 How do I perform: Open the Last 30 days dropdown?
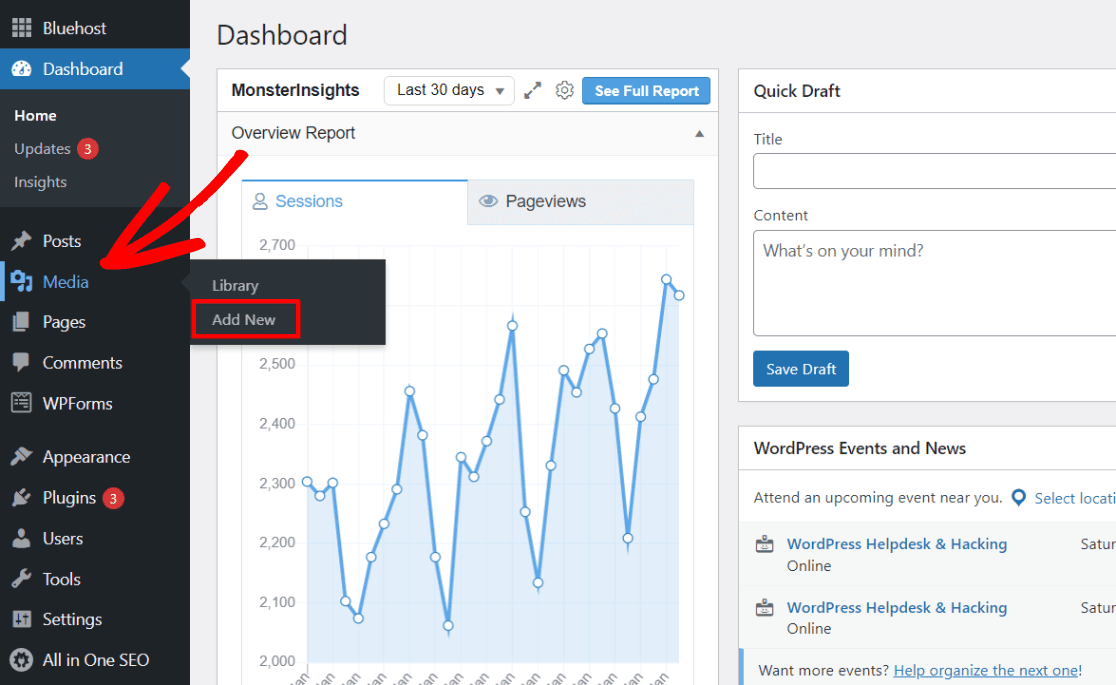(x=449, y=90)
